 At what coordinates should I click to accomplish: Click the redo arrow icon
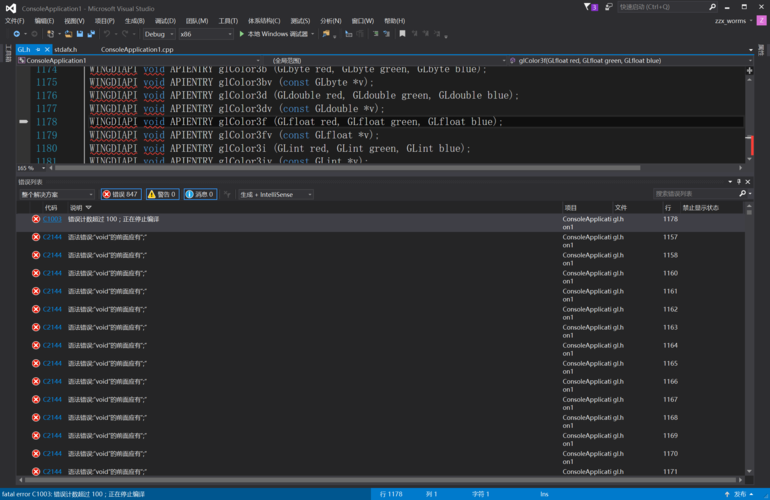125,34
